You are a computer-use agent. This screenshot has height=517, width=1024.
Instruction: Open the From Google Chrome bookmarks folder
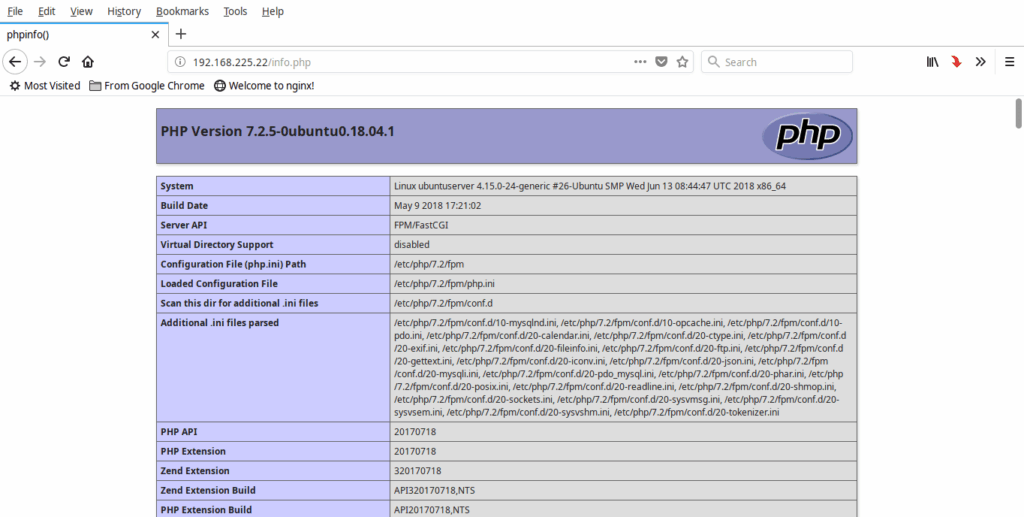point(147,86)
